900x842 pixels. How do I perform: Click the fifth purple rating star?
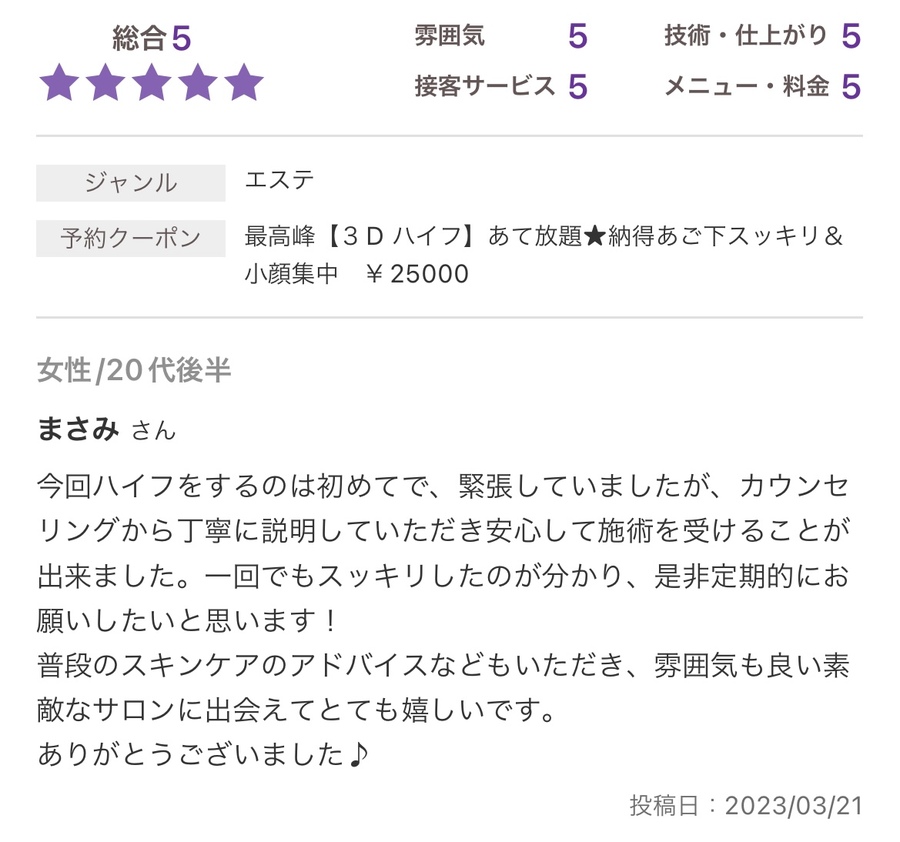point(243,82)
